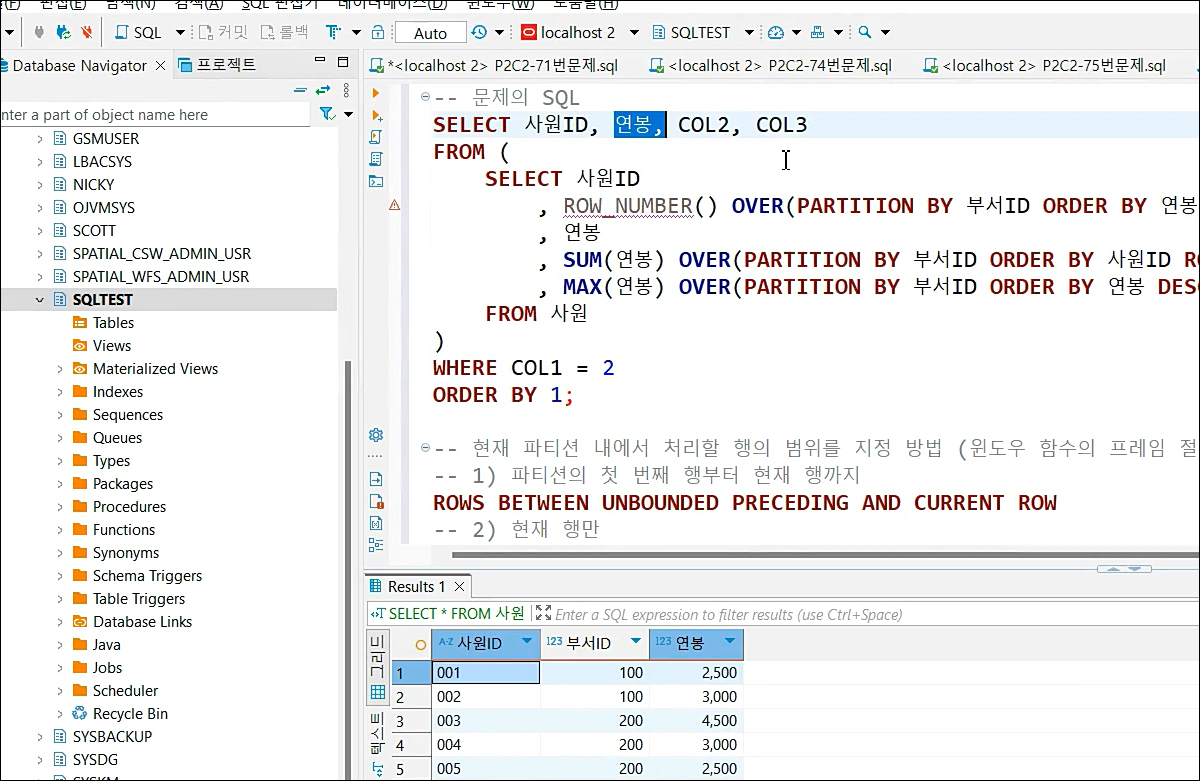This screenshot has width=1200, height=781.
Task: Open the localhost 2 connection dropdown
Action: [x=634, y=32]
